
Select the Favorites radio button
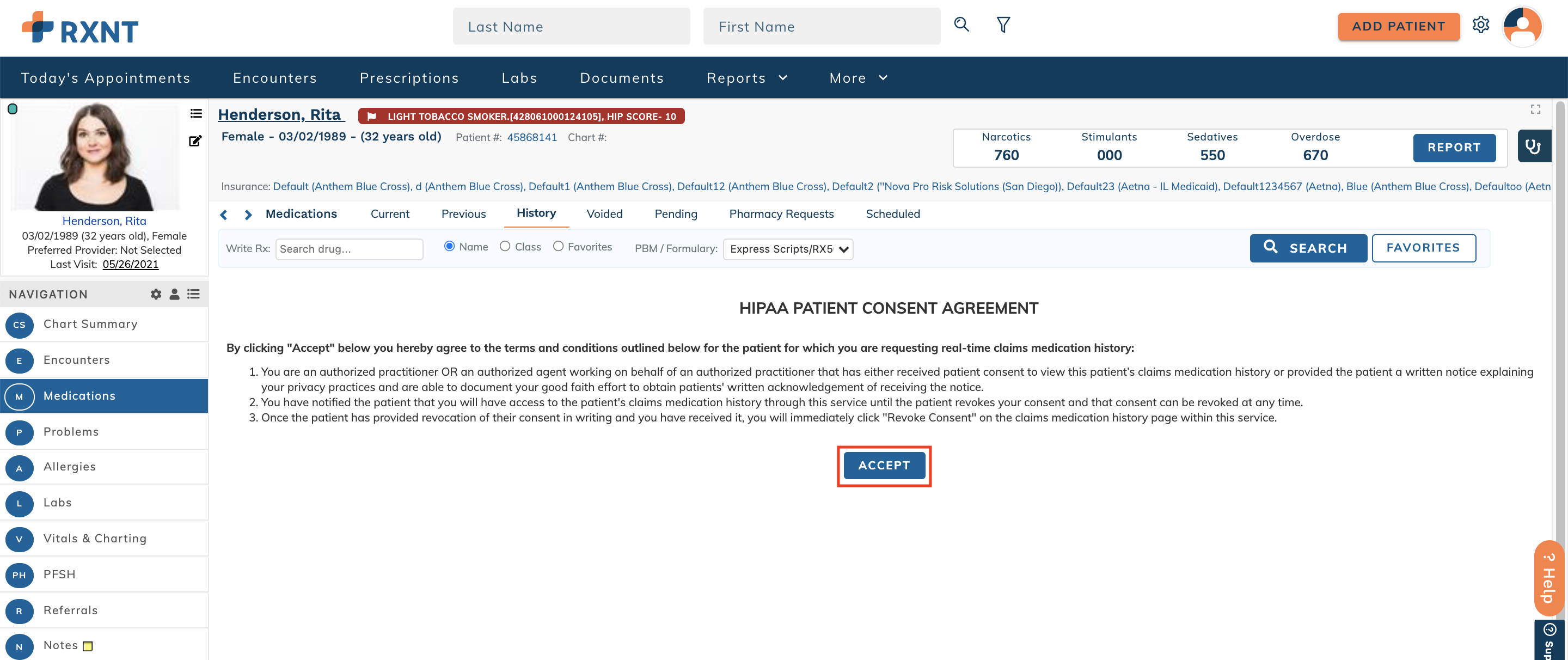pos(558,246)
